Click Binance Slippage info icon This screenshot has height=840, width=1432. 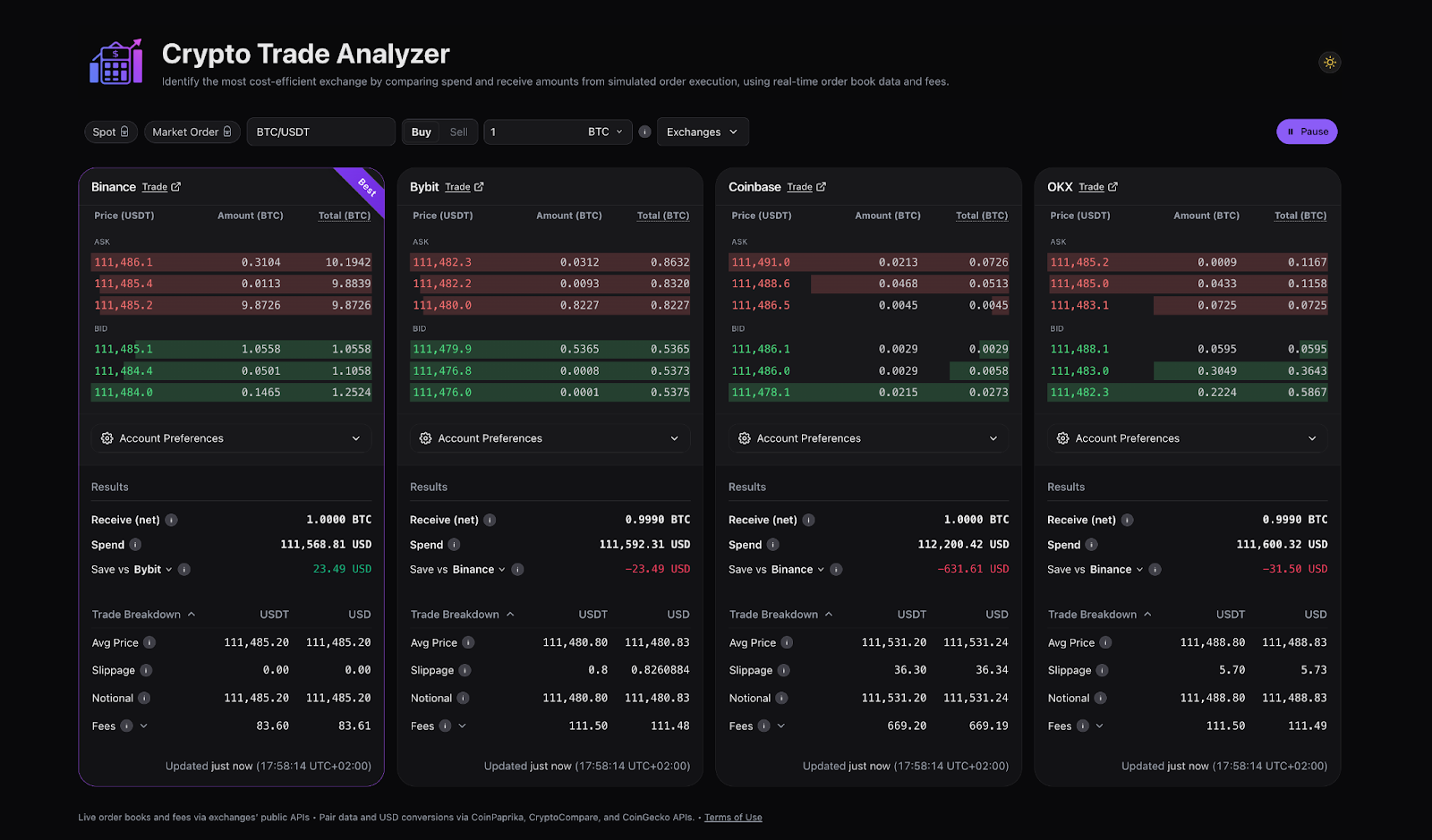tap(146, 670)
